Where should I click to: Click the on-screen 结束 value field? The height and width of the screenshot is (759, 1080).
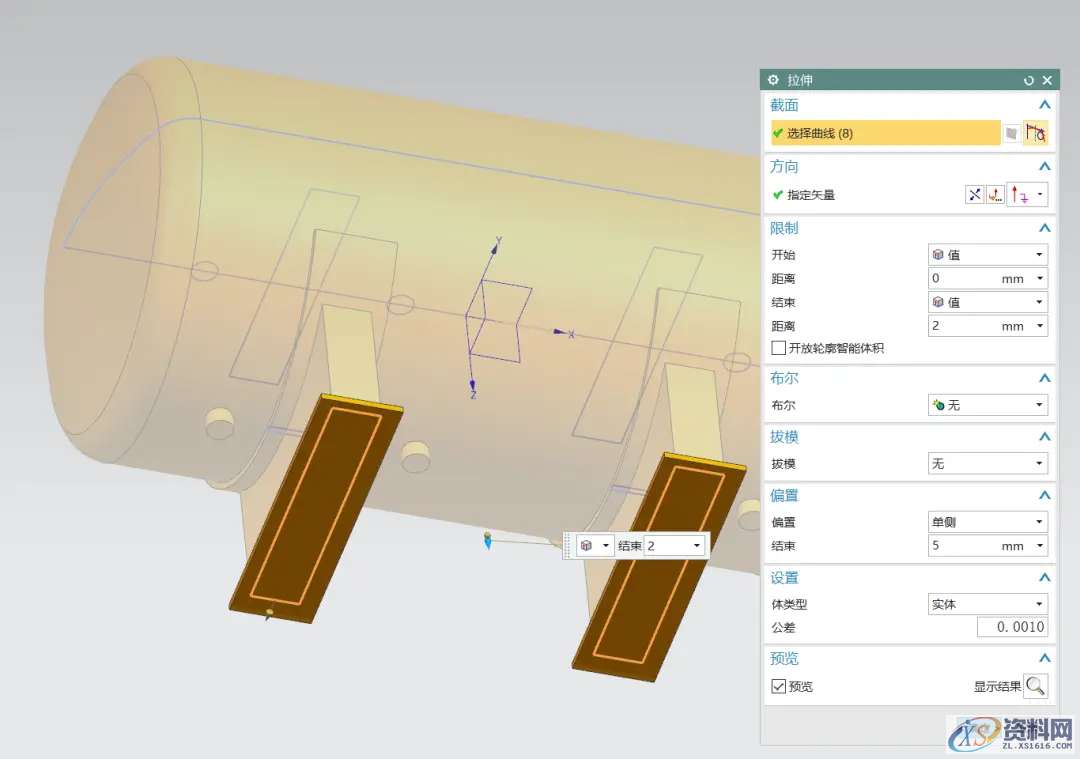[668, 546]
